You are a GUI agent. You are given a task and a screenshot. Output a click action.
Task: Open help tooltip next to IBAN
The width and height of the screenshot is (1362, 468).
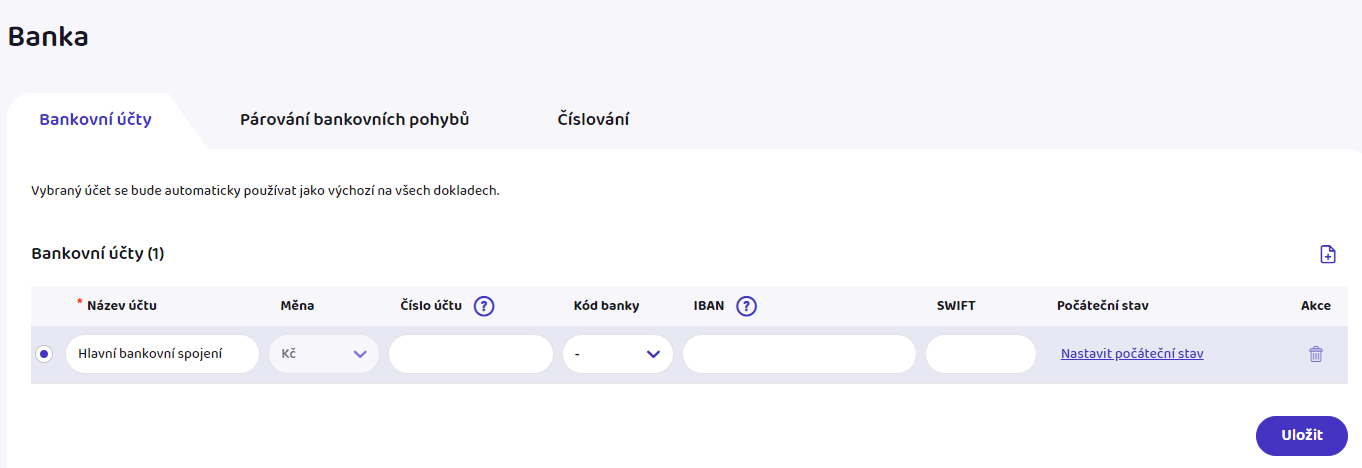(746, 306)
